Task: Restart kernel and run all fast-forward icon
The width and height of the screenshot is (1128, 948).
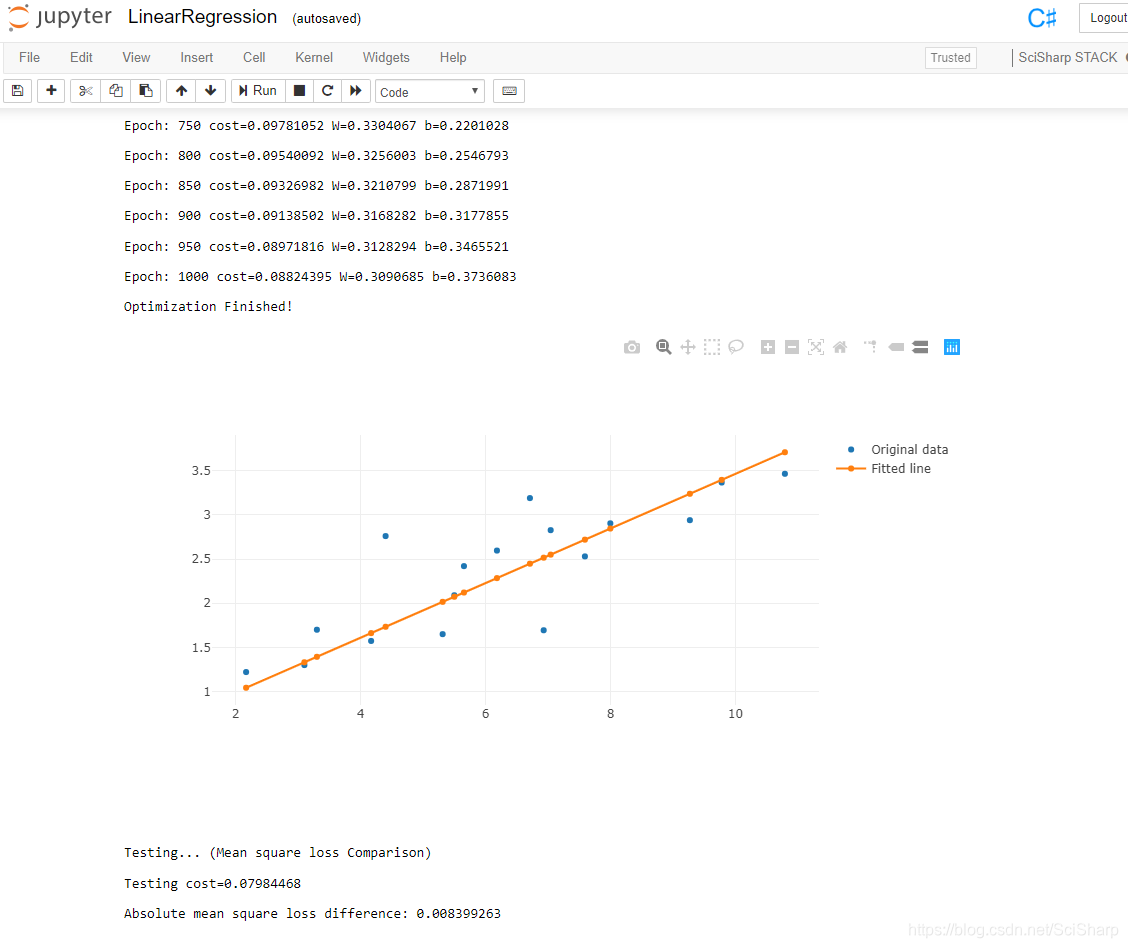Action: [x=356, y=91]
